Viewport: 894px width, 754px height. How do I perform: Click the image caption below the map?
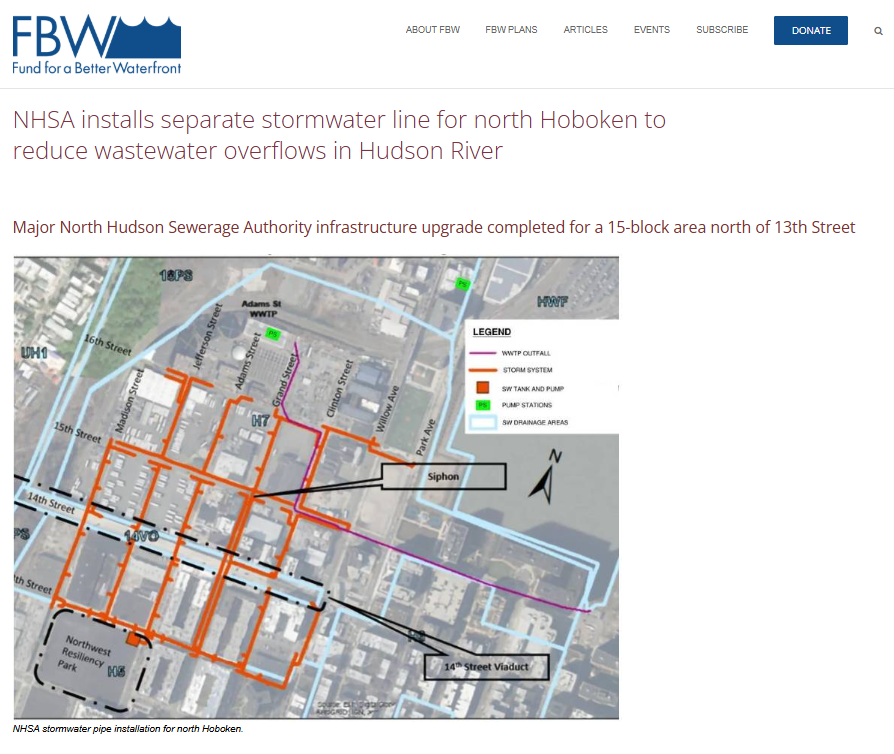(128, 729)
